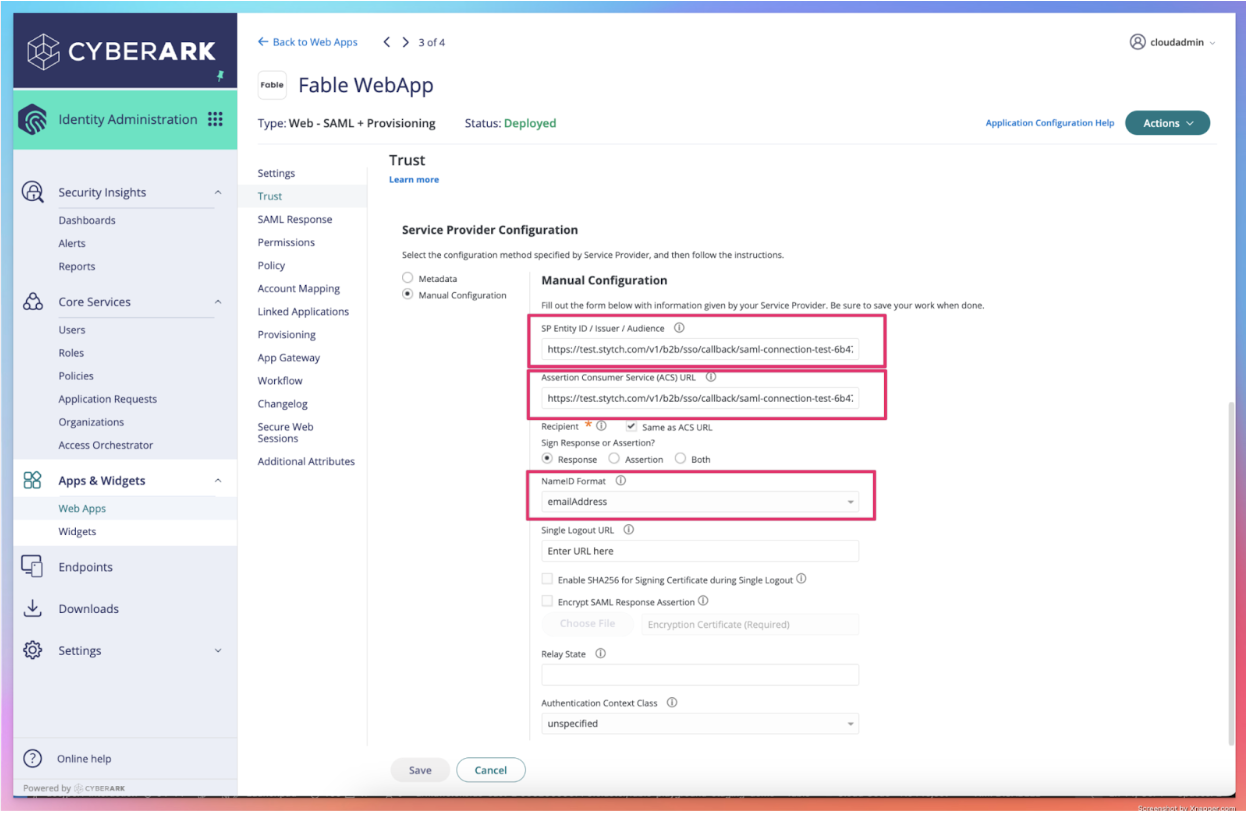Image resolution: width=1248 pixels, height=814 pixels.
Task: Click the cloudadmin user avatar icon
Action: tap(1137, 42)
